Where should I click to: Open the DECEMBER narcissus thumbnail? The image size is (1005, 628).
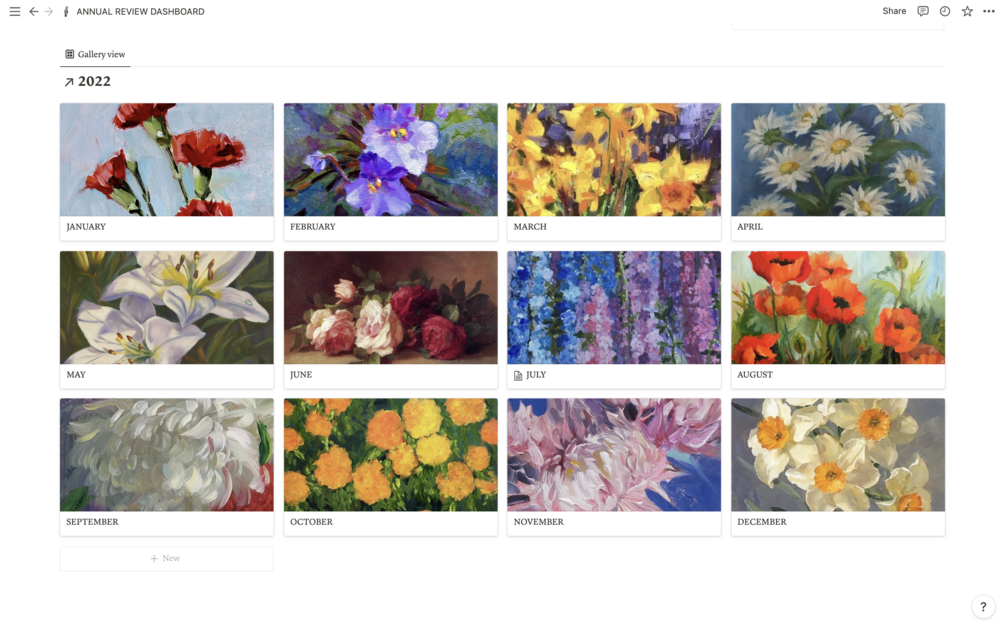[838, 455]
